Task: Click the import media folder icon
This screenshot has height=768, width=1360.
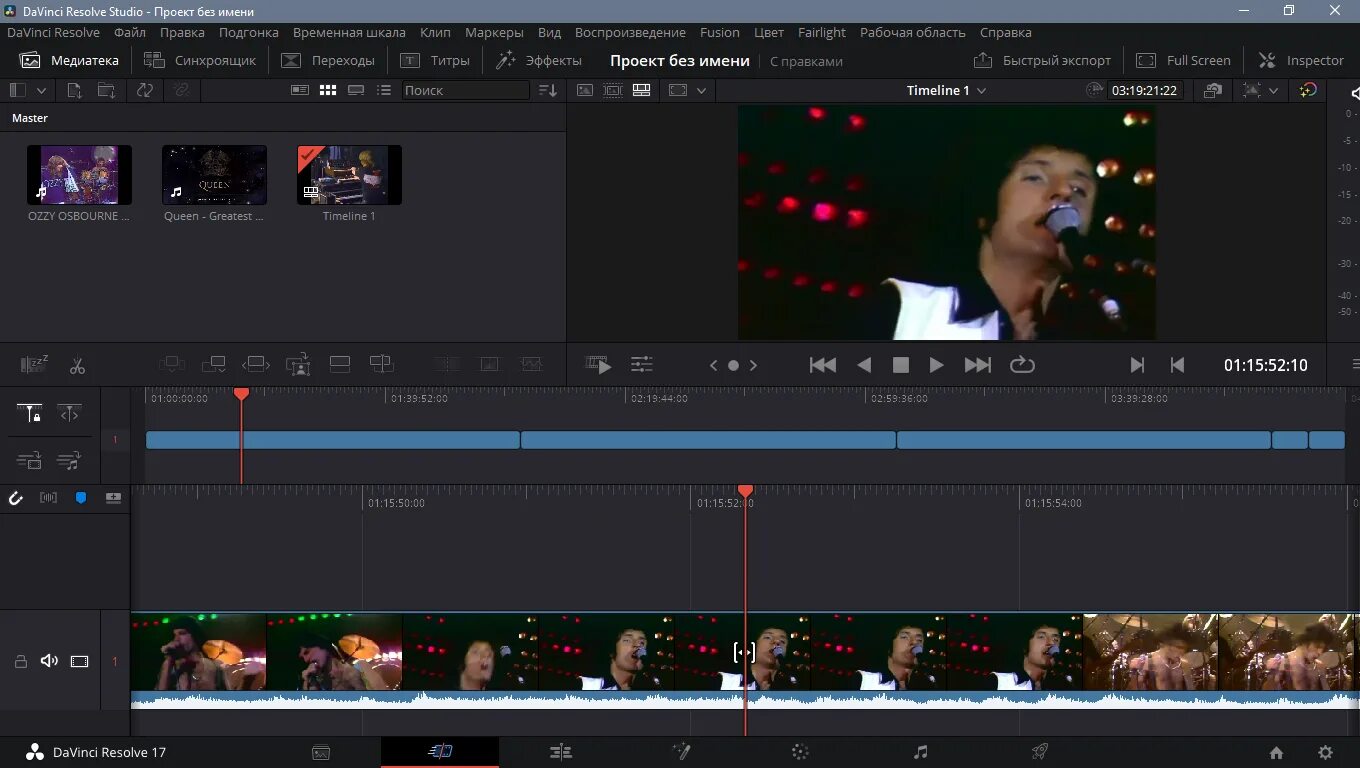Action: [106, 90]
